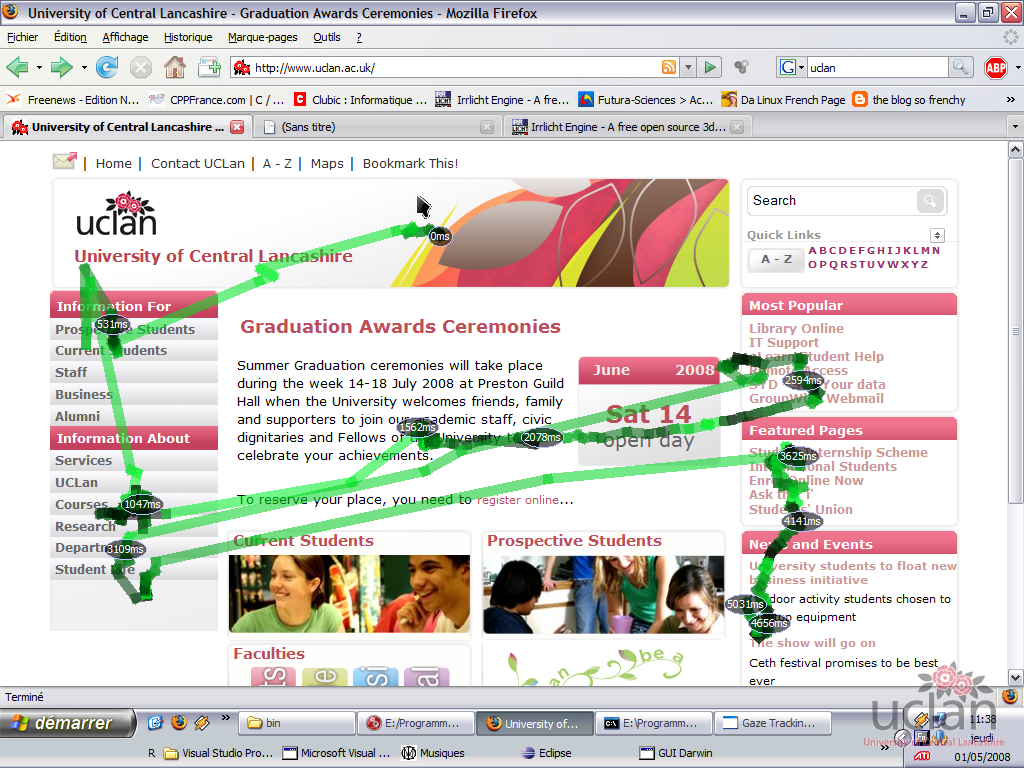Open the blog so frenchy bookmark
This screenshot has height=768, width=1024.
point(910,100)
